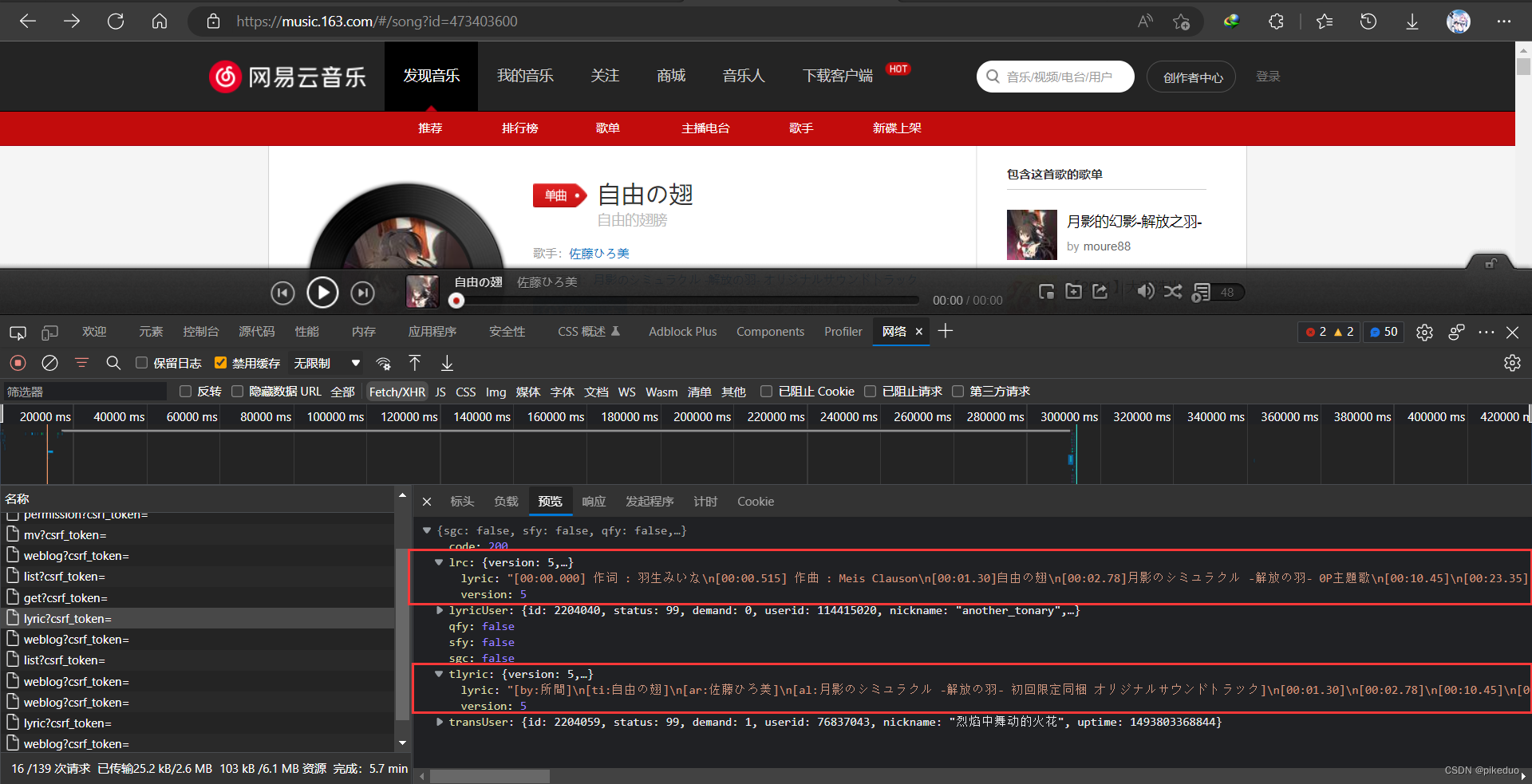The width and height of the screenshot is (1532, 784).
Task: Open browser settings and more menu
Action: tap(1504, 22)
